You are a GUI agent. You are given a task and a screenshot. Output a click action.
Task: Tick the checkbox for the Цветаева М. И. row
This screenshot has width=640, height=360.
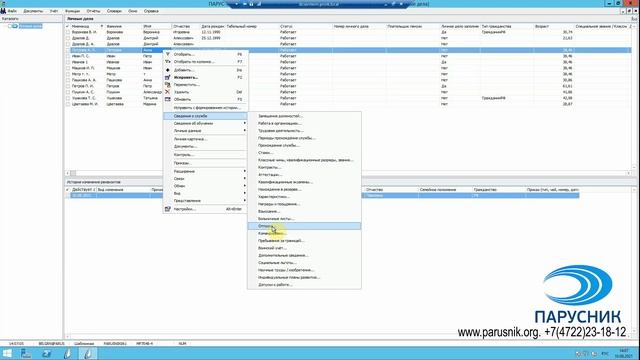(x=68, y=104)
